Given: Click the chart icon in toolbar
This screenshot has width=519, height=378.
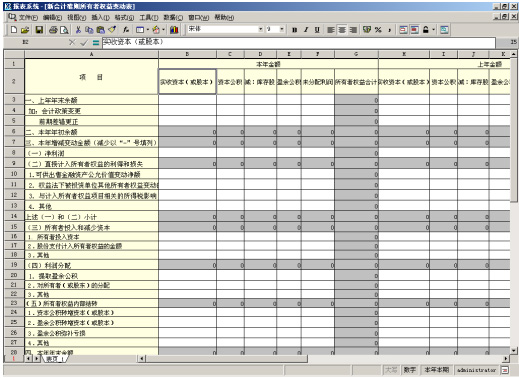Looking at the screenshot, I should point(174,30).
